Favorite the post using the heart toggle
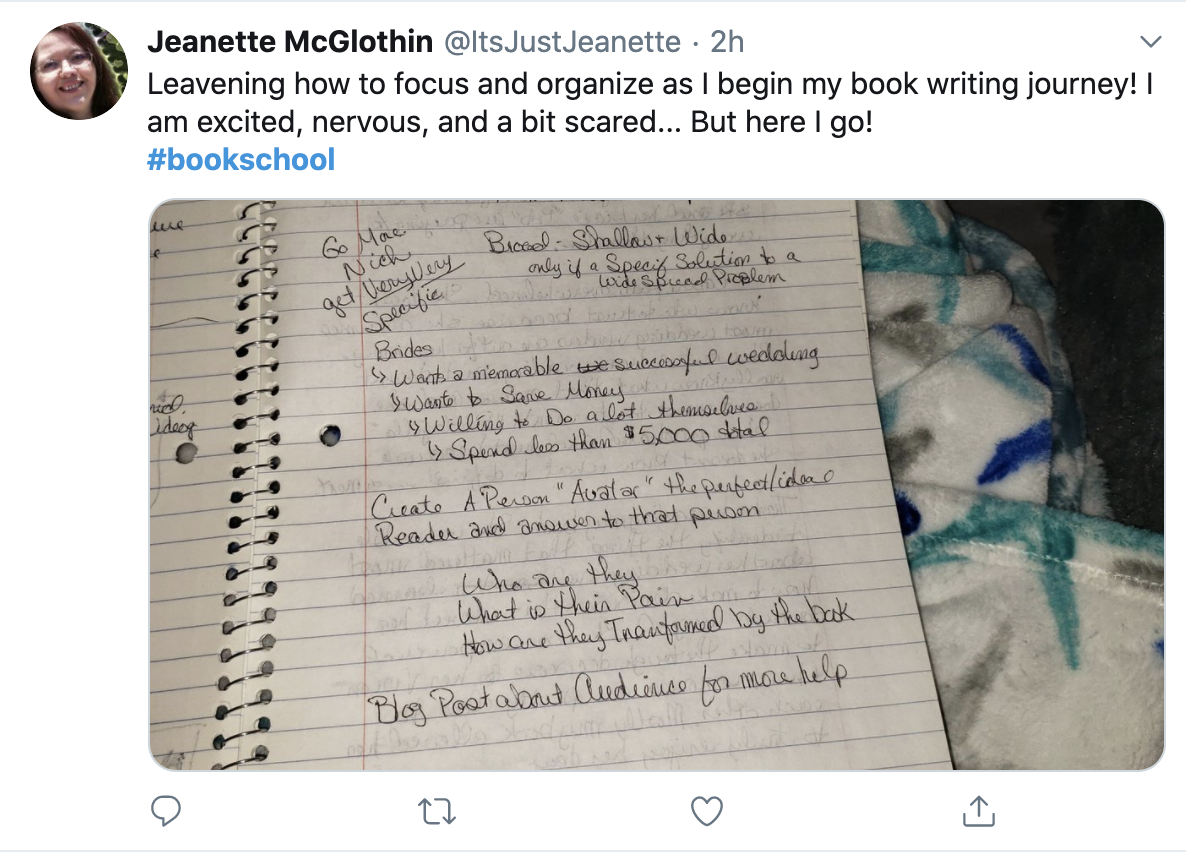This screenshot has width=1186, height=852. point(706,812)
